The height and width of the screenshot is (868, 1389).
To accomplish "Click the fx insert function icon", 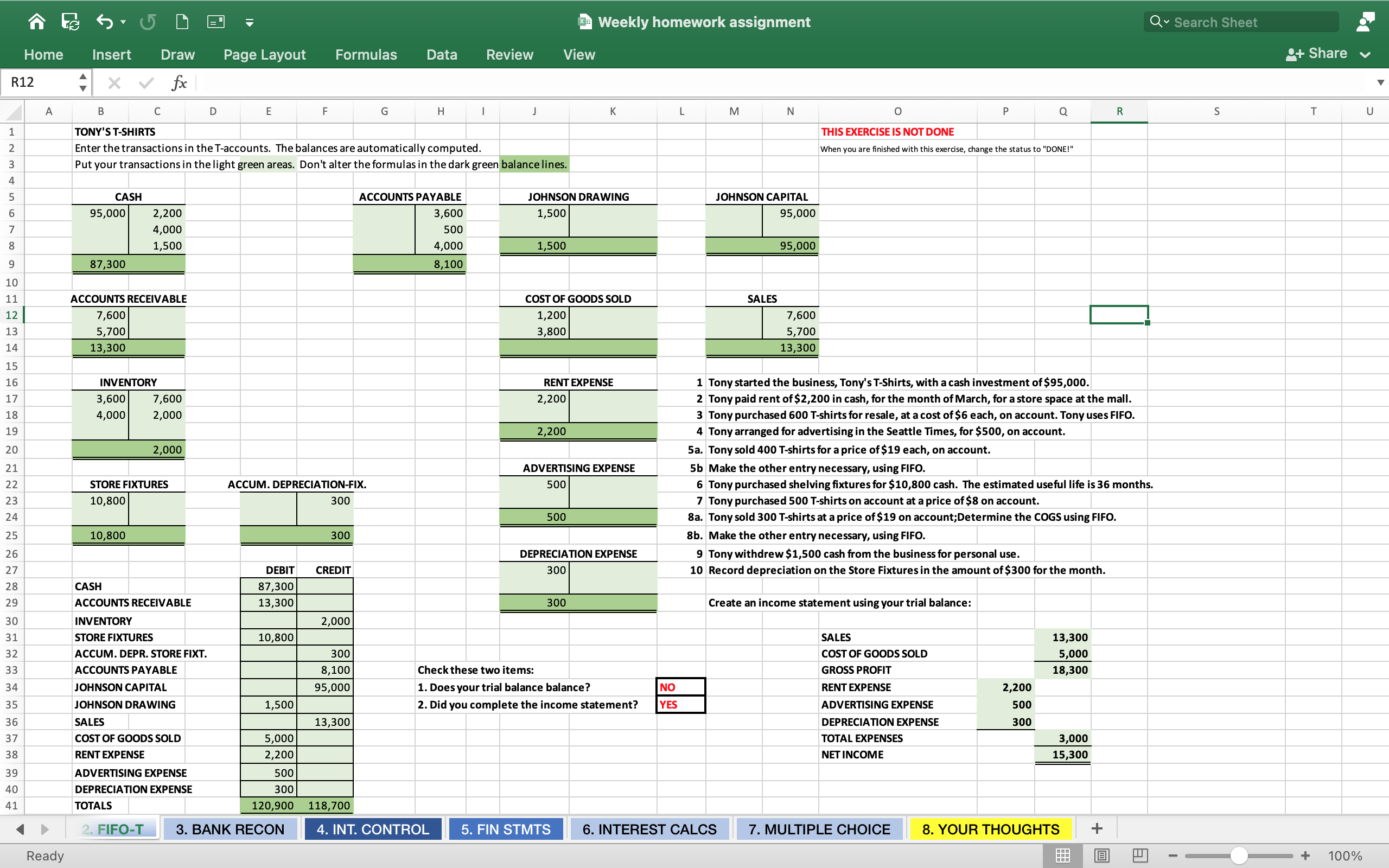I will (179, 82).
